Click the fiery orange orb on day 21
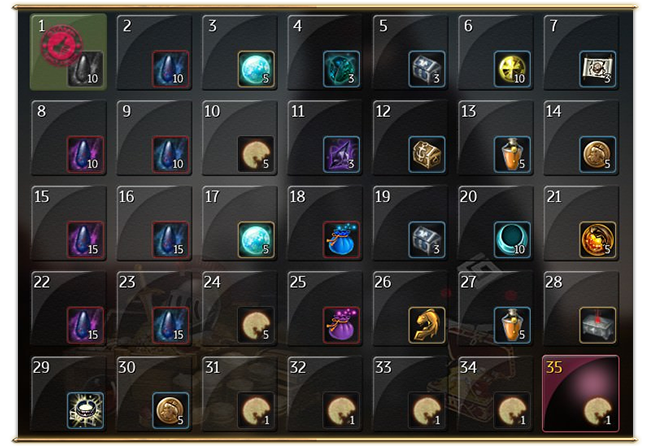The width and height of the screenshot is (650, 447). [597, 240]
